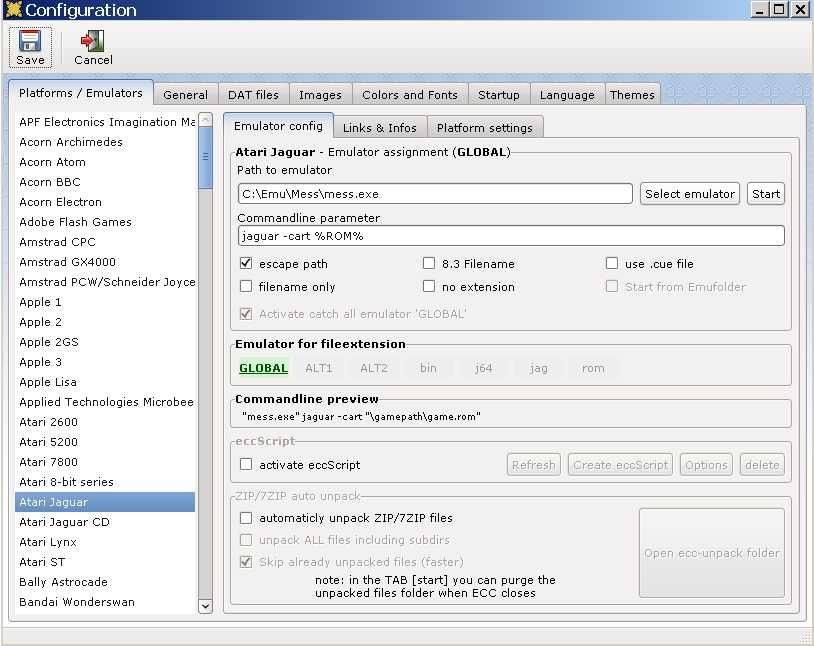814x646 pixels.
Task: Toggle the escape path checkbox
Action: point(246,263)
